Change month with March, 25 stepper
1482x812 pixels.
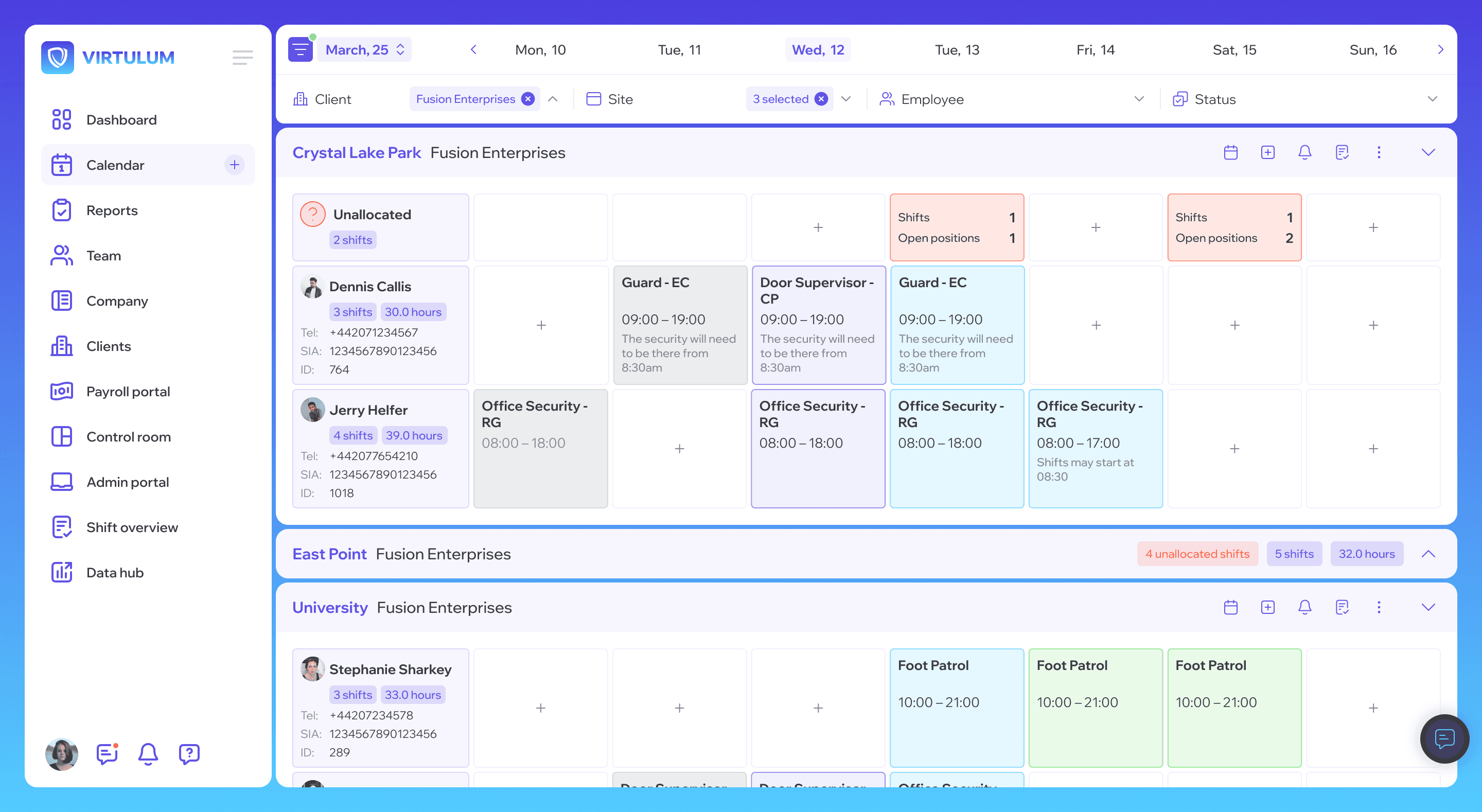point(400,50)
